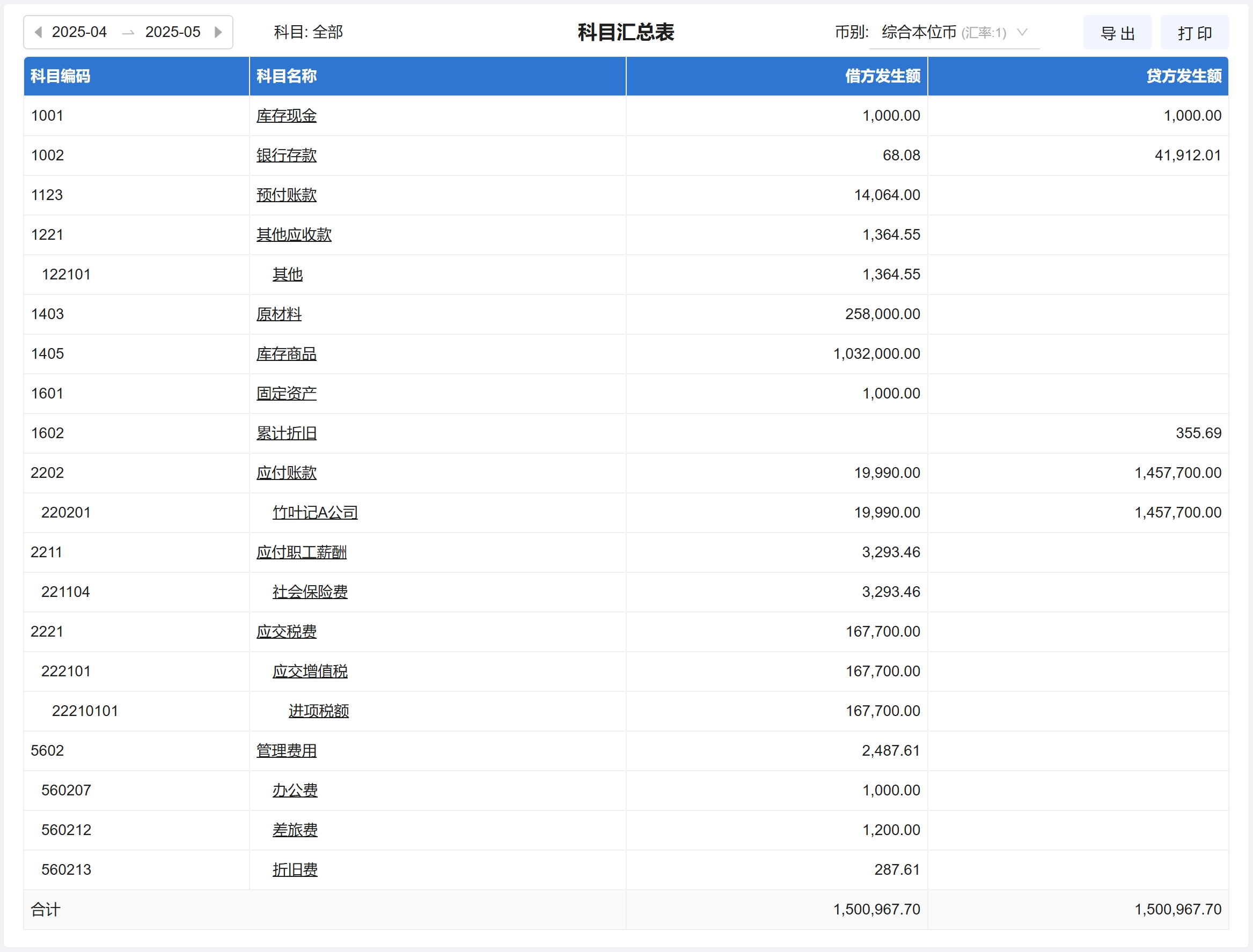Click the 借方发生额 column header

[882, 76]
